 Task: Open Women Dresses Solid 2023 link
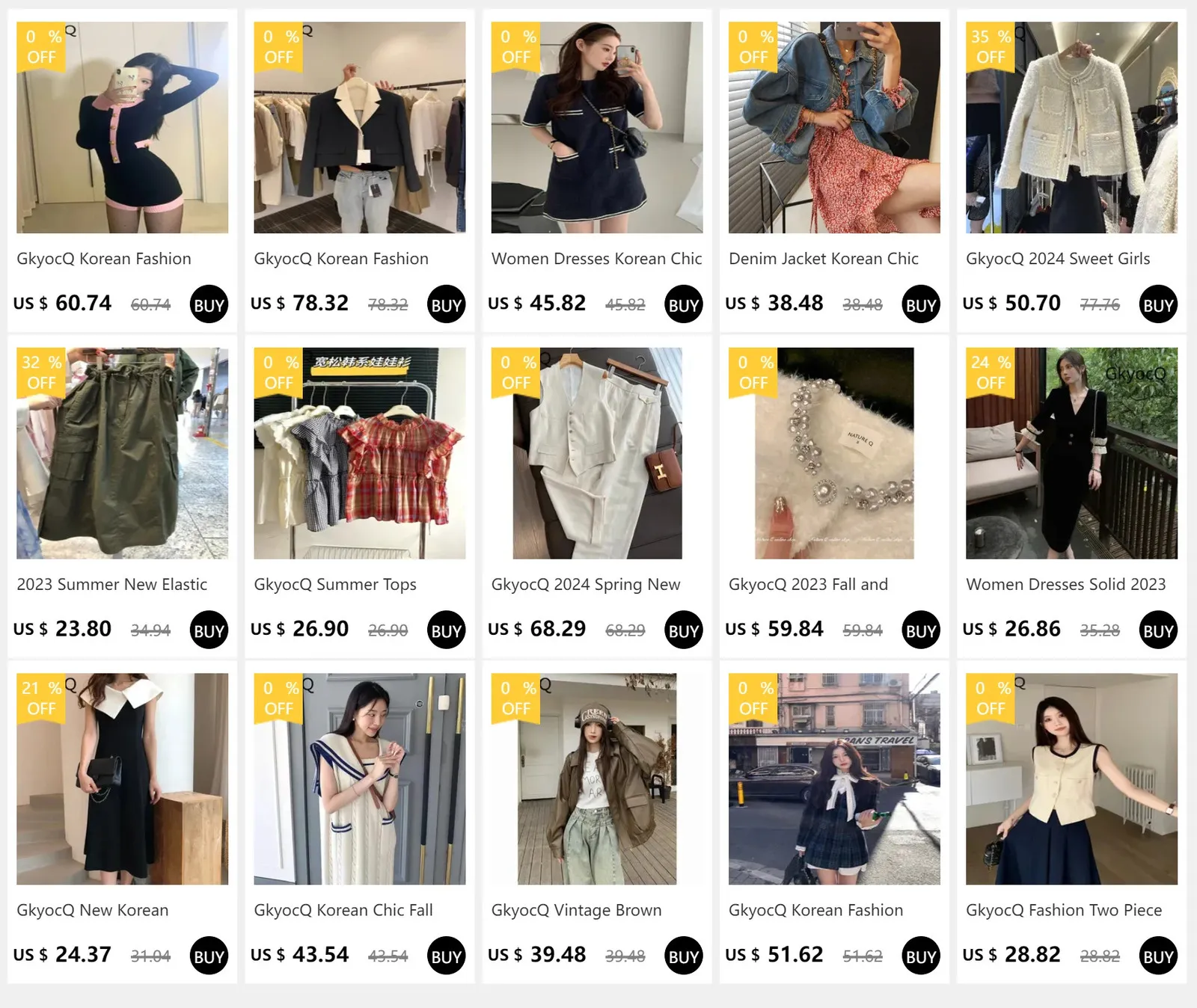(x=1066, y=585)
